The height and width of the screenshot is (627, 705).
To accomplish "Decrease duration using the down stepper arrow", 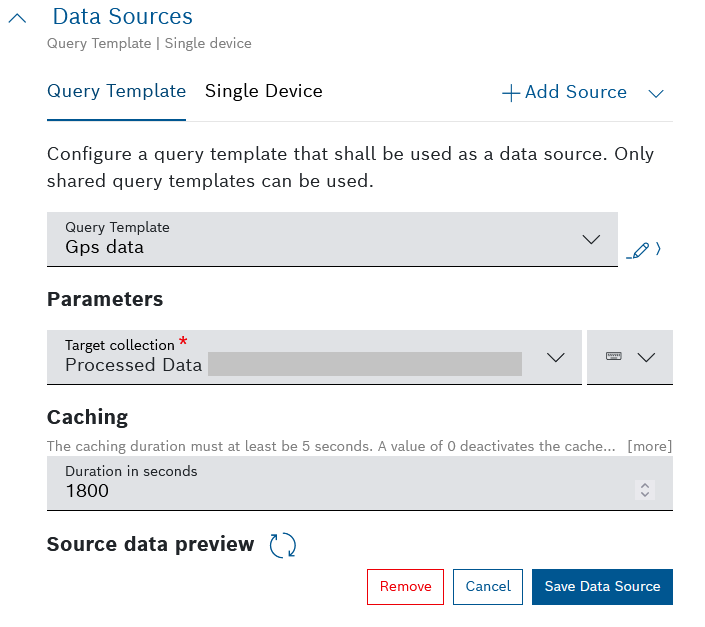I will point(645,494).
